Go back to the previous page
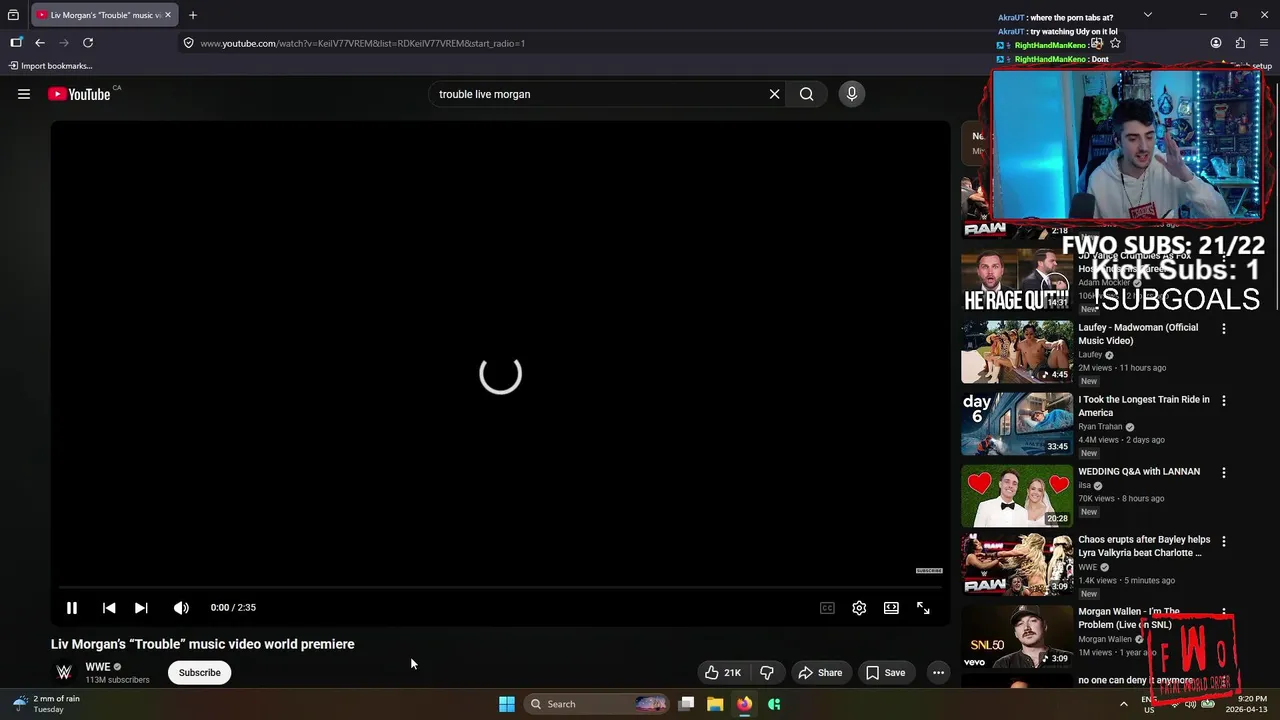The width and height of the screenshot is (1280, 720). tap(40, 43)
